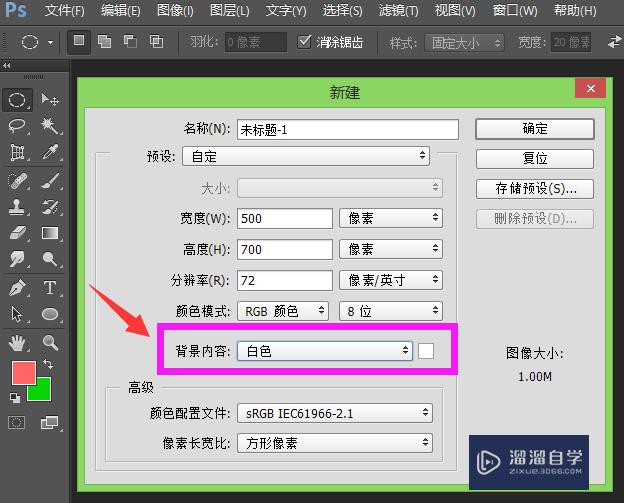This screenshot has width=624, height=503.
Task: Choose New Selection mode in options bar
Action: pos(79,41)
